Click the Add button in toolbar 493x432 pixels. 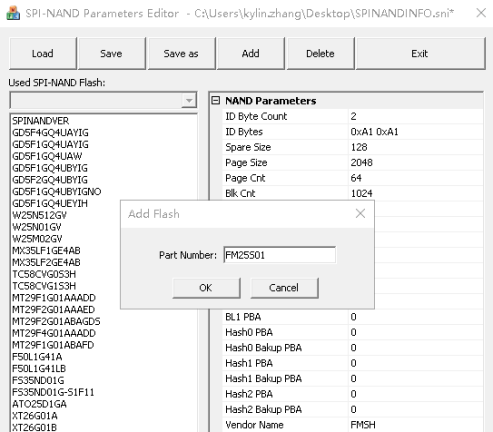click(251, 54)
